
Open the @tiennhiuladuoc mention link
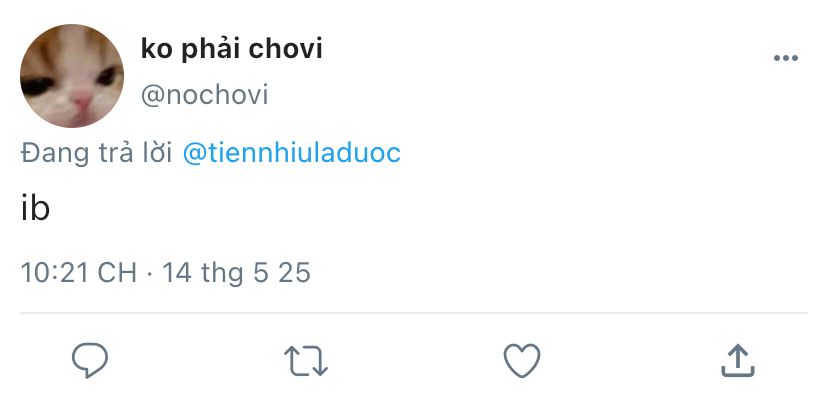point(291,153)
